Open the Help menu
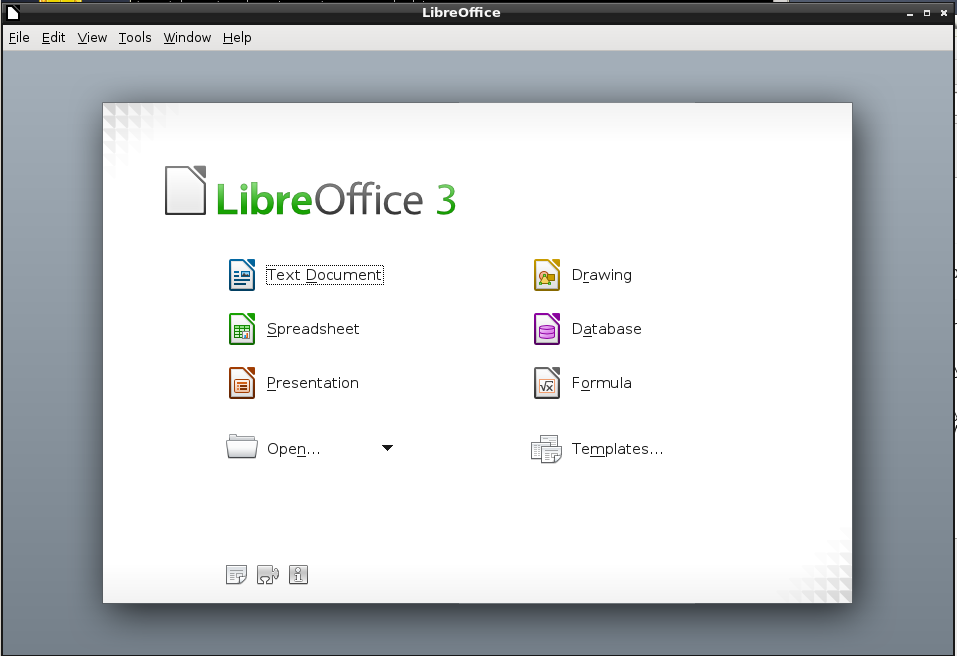The image size is (957, 656). coord(237,38)
